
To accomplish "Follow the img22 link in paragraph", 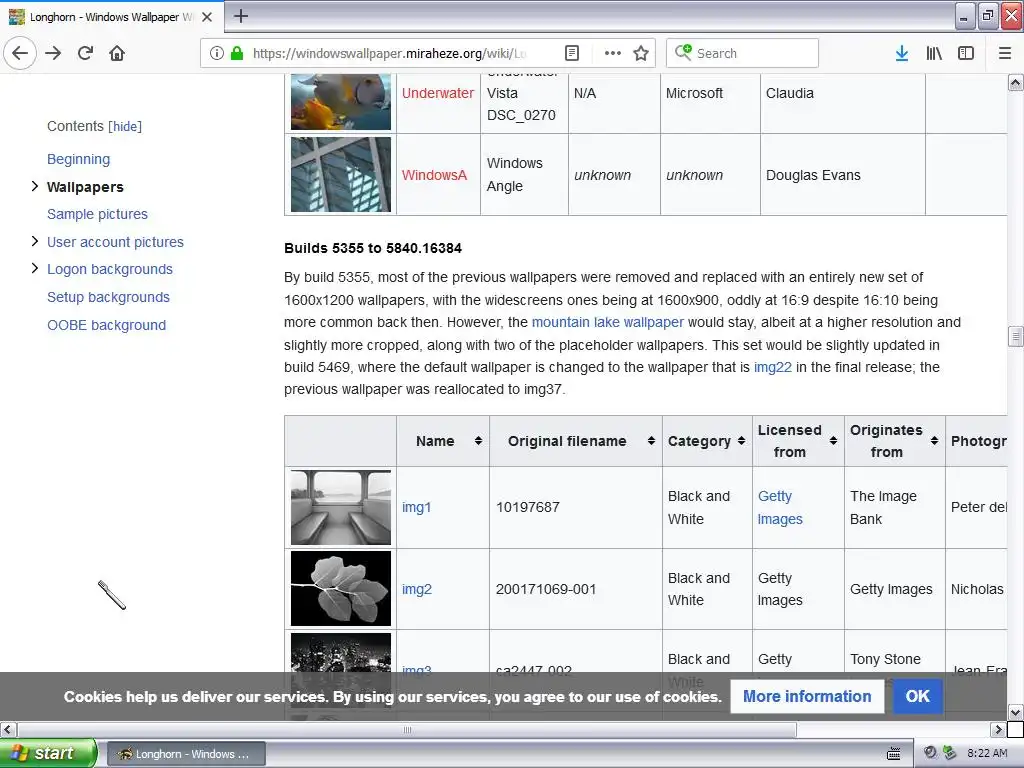I will point(773,367).
